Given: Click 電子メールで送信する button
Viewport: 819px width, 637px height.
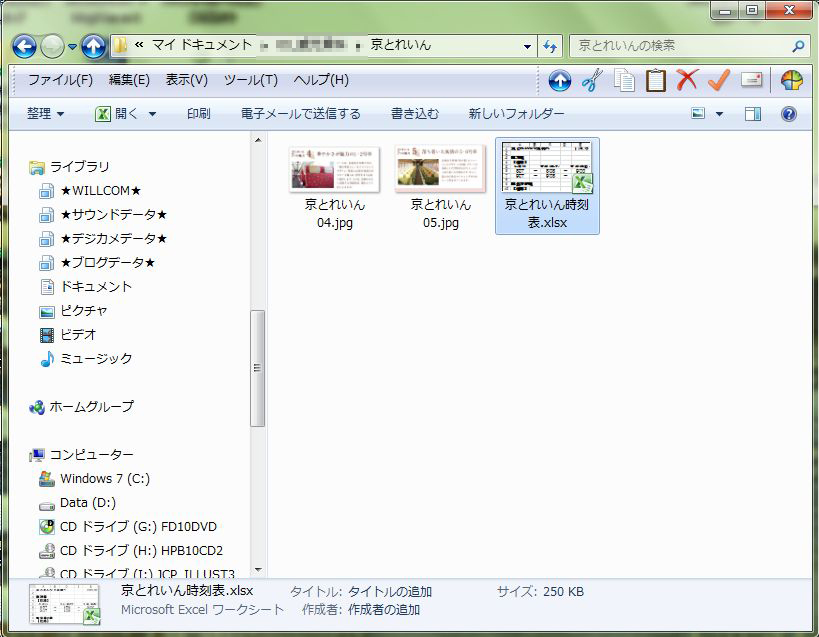Looking at the screenshot, I should [x=300, y=114].
